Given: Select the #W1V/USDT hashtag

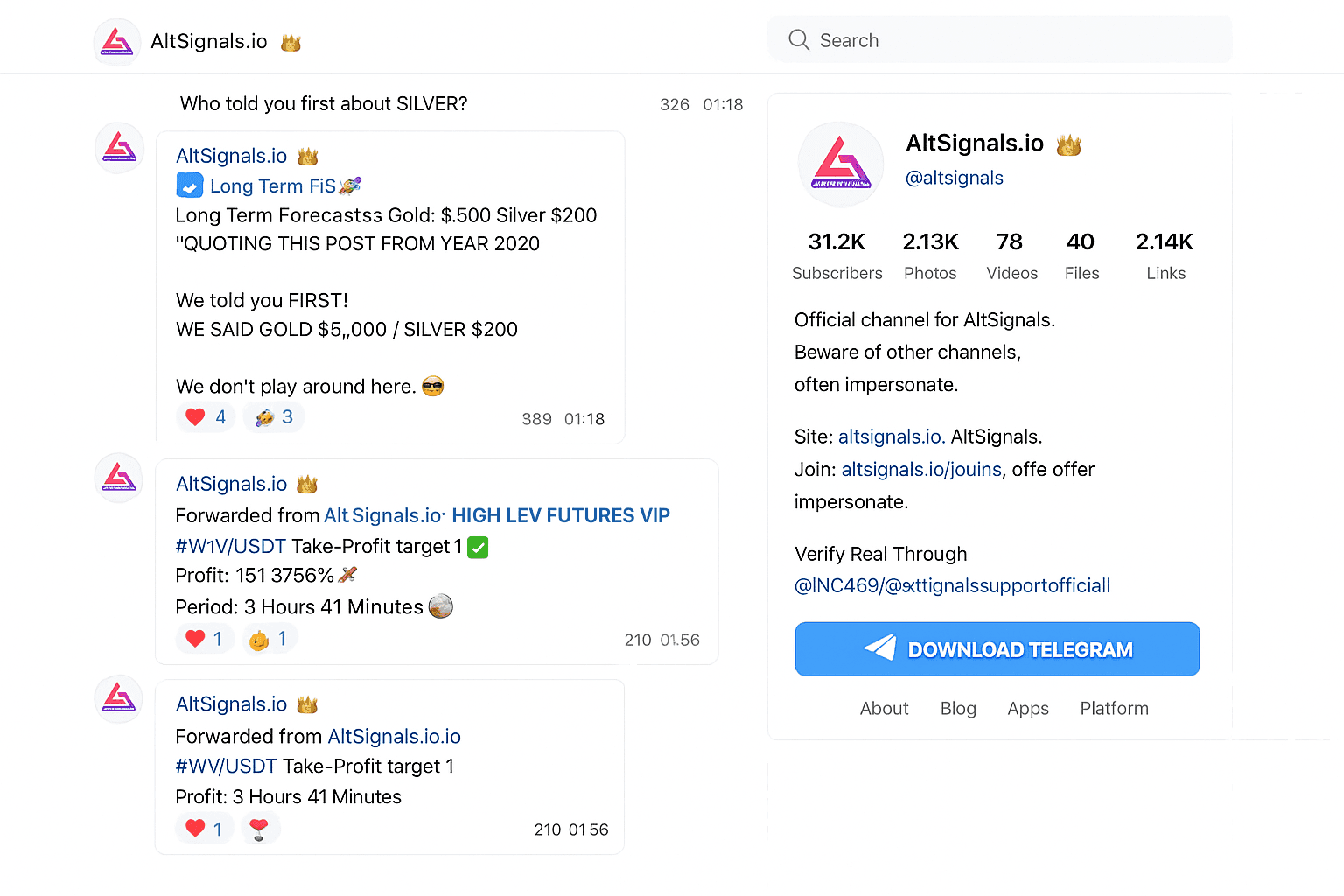Looking at the screenshot, I should 231,547.
